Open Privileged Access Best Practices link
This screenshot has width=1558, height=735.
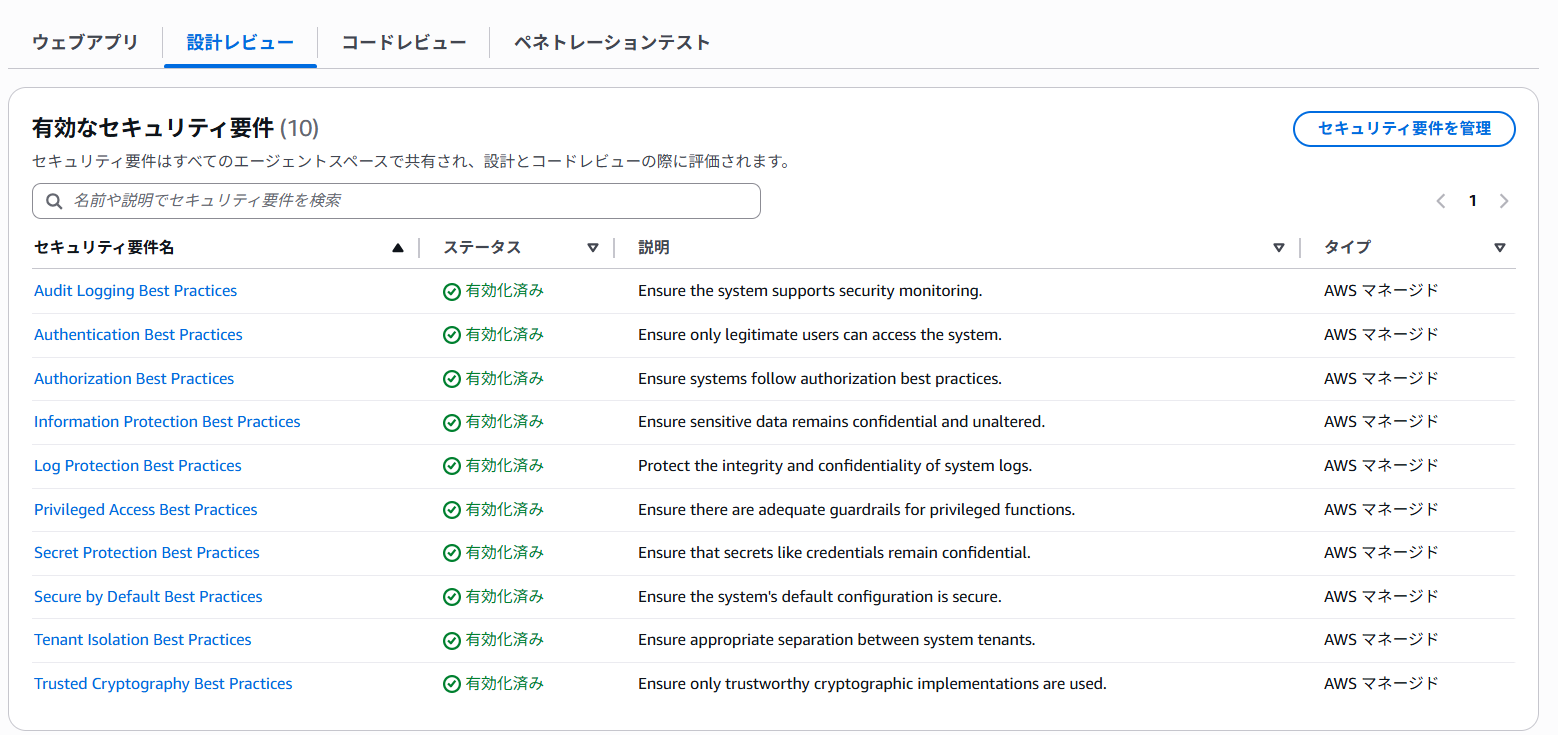tap(146, 510)
